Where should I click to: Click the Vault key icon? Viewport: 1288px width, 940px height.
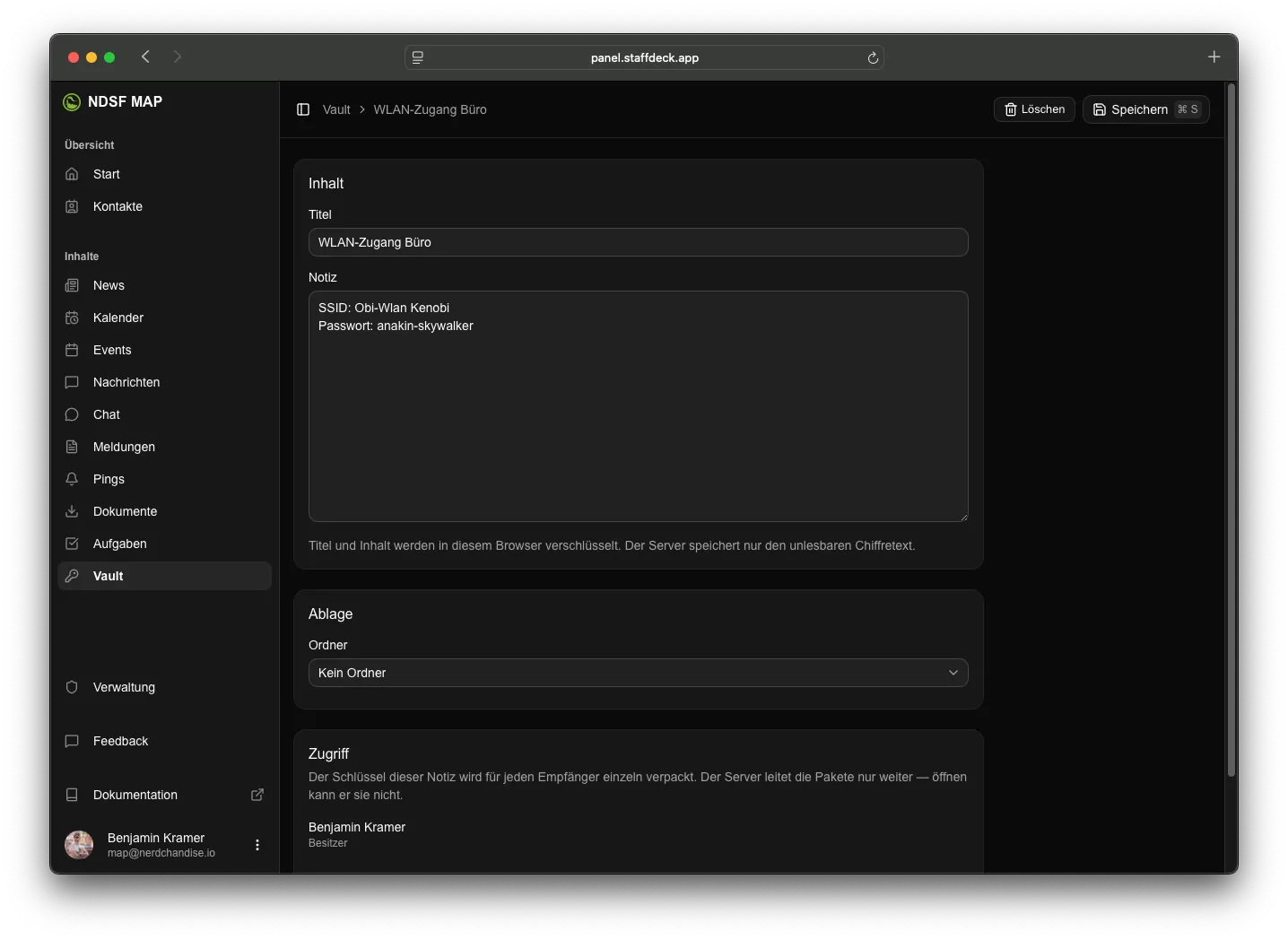click(72, 576)
